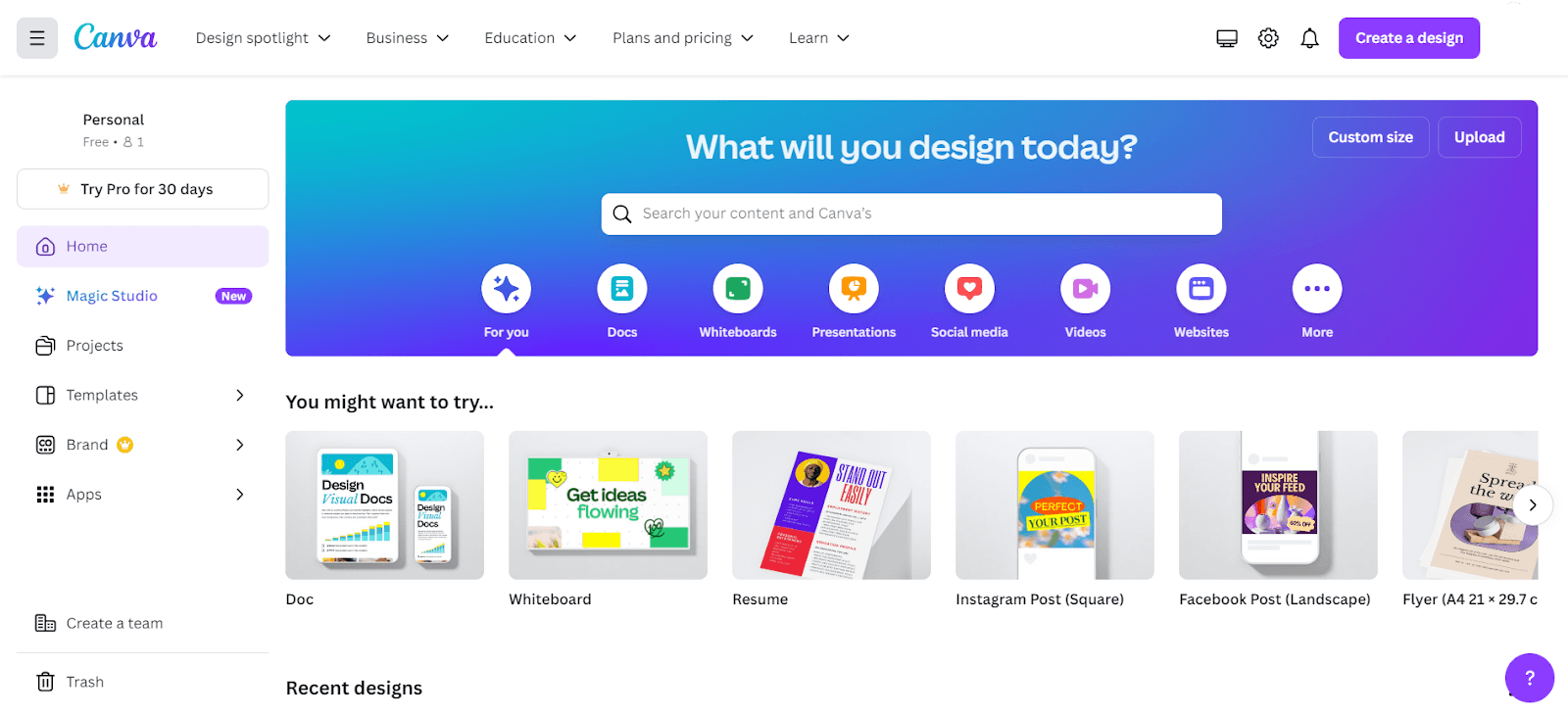Open the Resume design thumbnail
The height and width of the screenshot is (716, 1568).
tap(831, 505)
